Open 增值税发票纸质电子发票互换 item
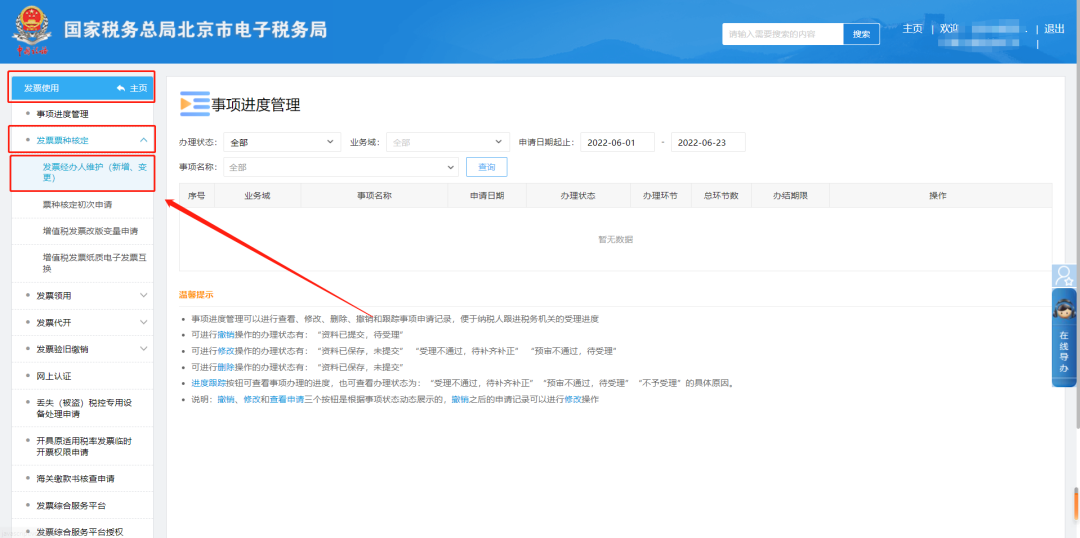The image size is (1080, 538). tap(94, 263)
